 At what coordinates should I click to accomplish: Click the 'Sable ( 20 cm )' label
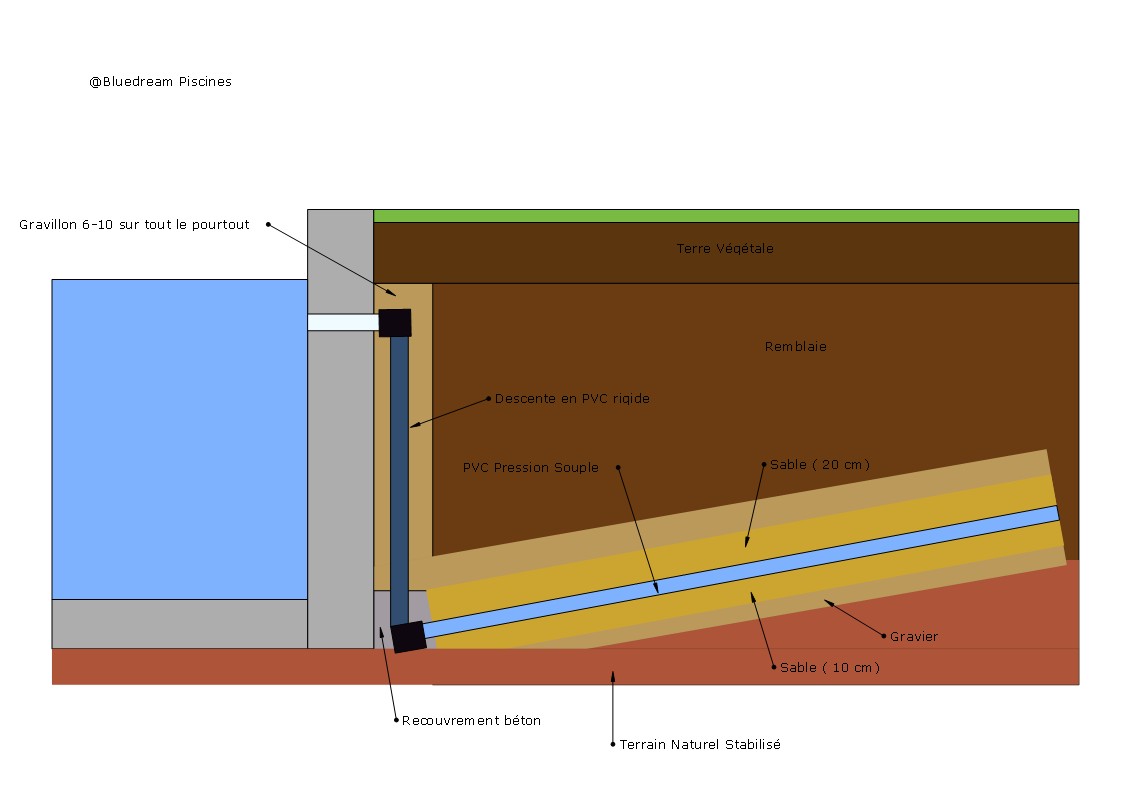pyautogui.click(x=820, y=464)
